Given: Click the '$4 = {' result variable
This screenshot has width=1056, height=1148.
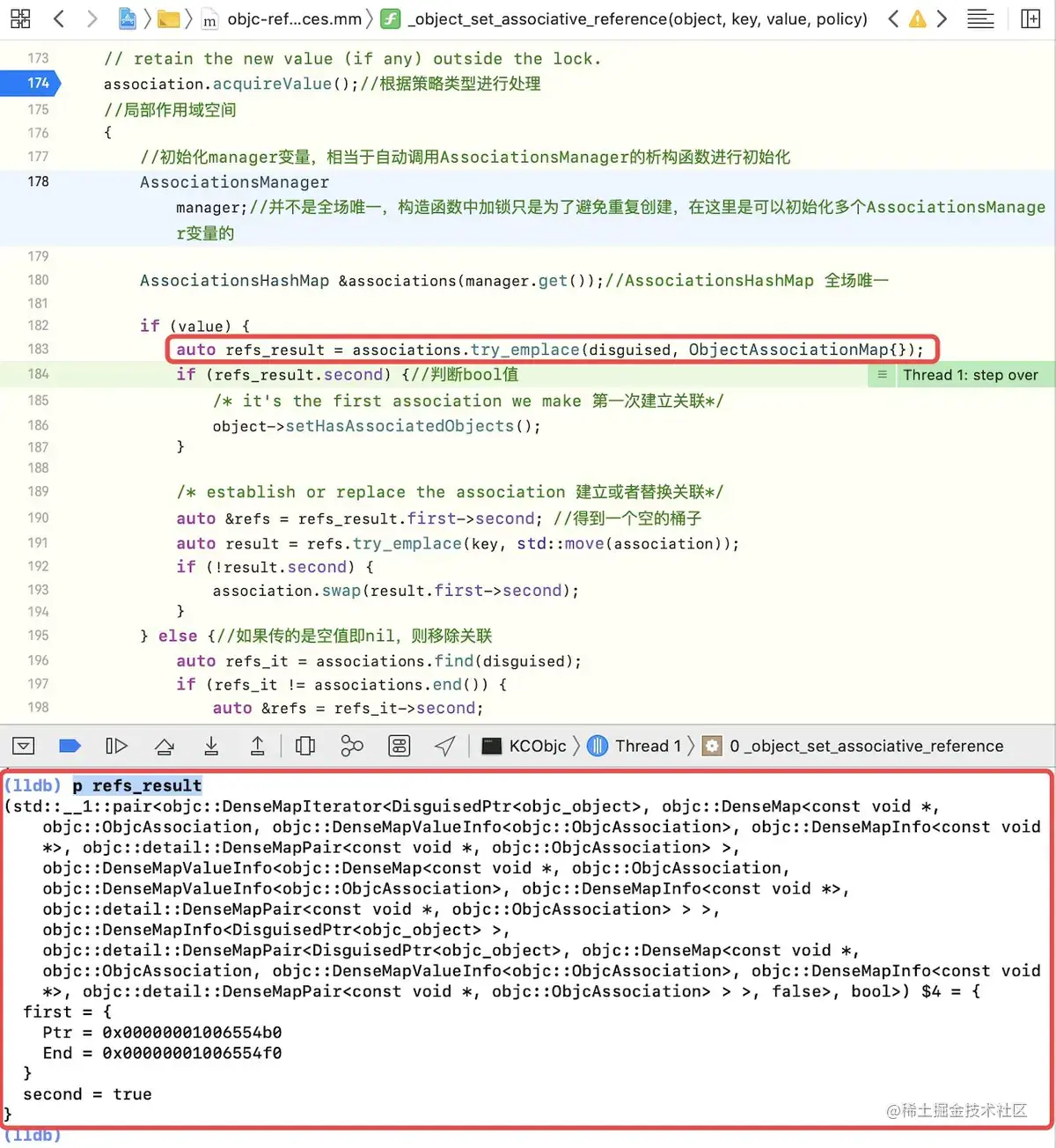Looking at the screenshot, I should (950, 991).
